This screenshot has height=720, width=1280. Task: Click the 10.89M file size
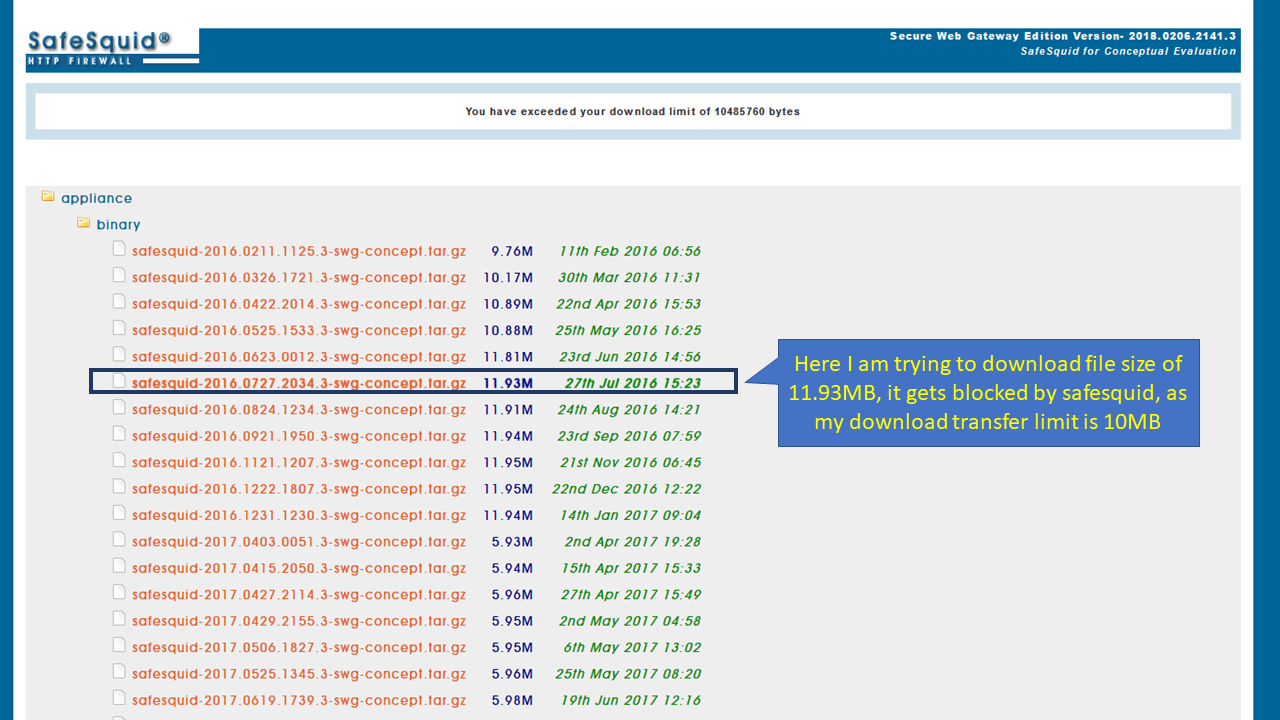[x=508, y=304]
